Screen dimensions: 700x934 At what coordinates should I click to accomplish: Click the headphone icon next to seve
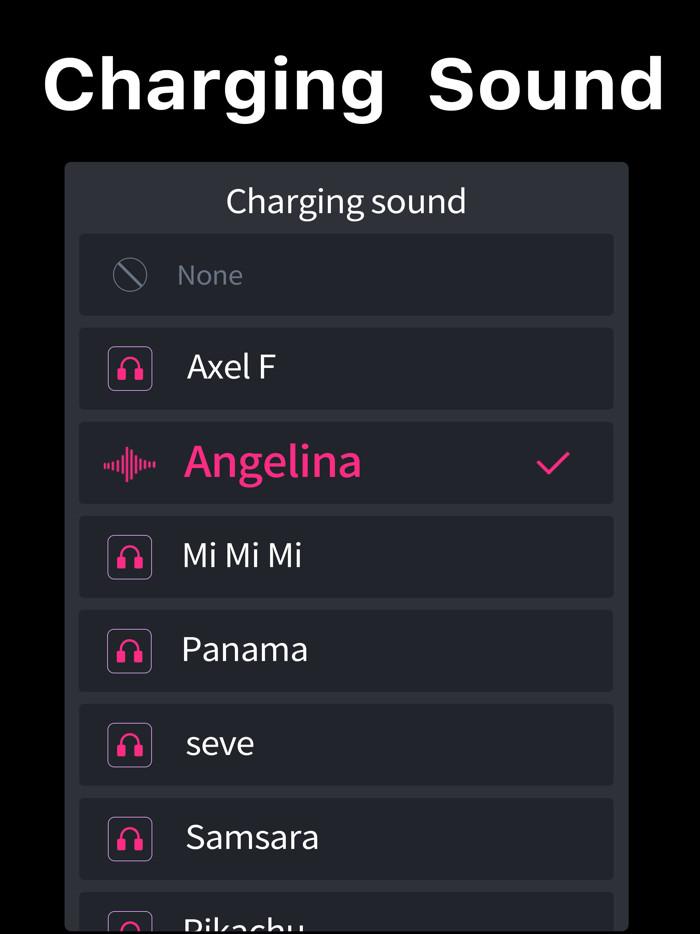[130, 744]
